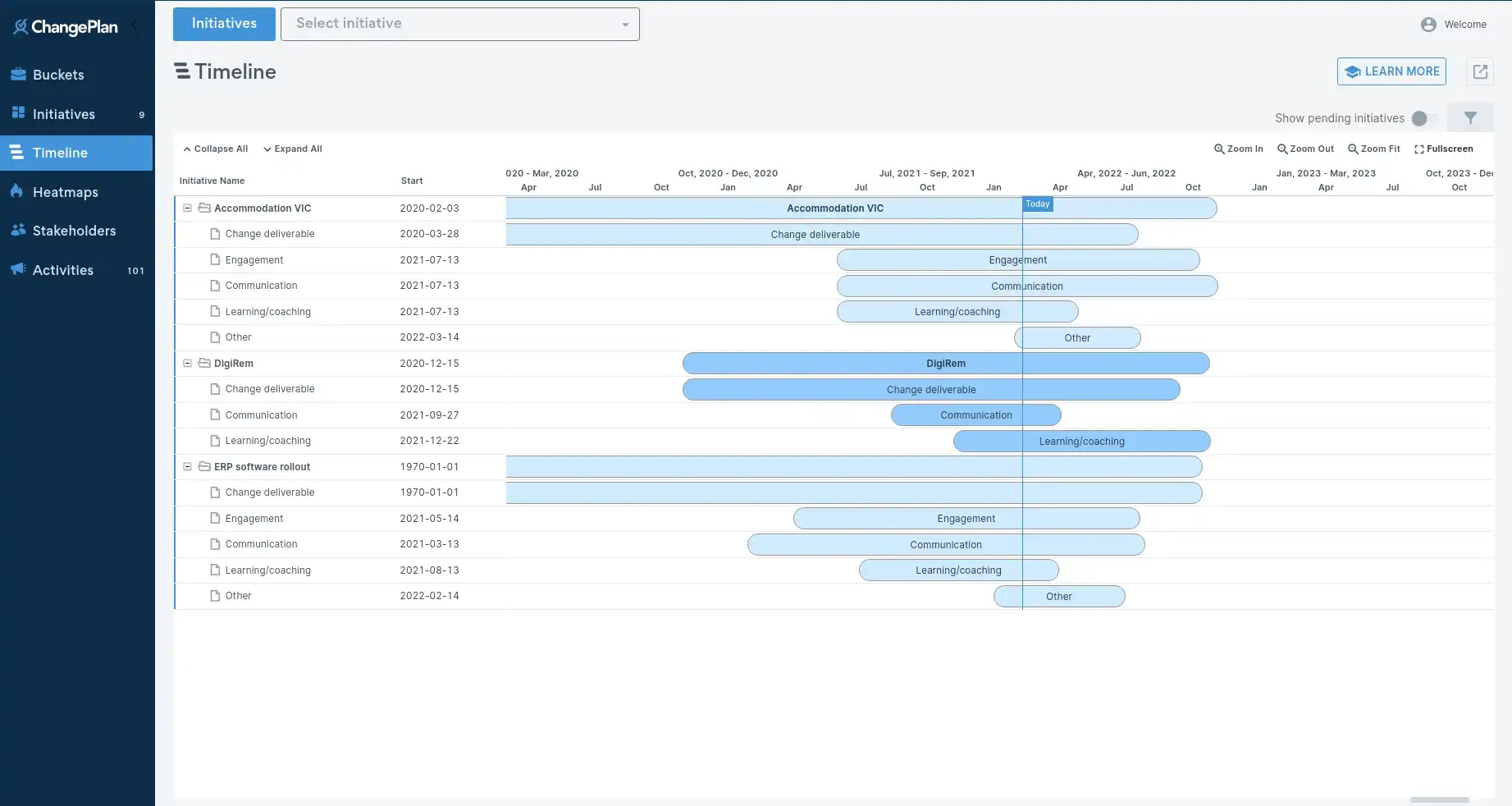Open Heatmaps in the sidebar

[x=65, y=192]
